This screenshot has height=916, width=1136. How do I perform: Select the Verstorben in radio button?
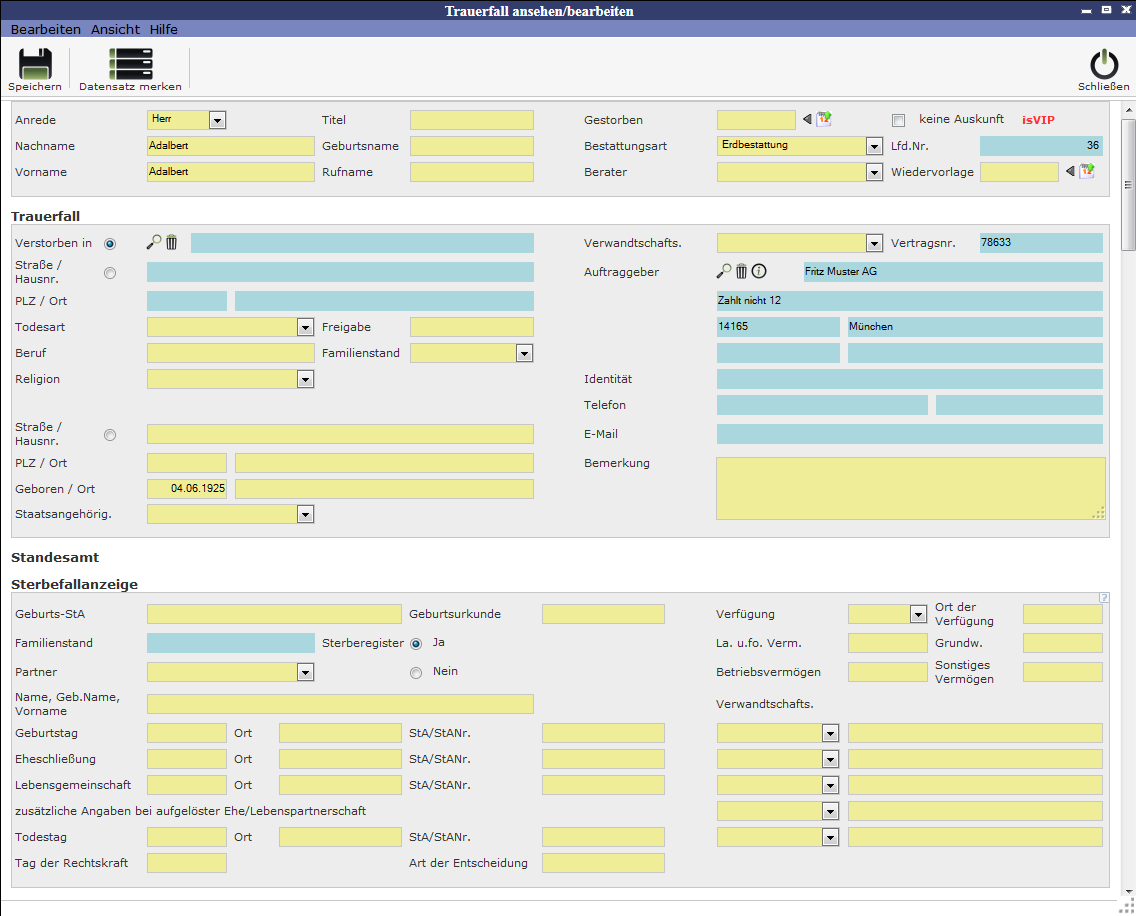click(x=110, y=243)
